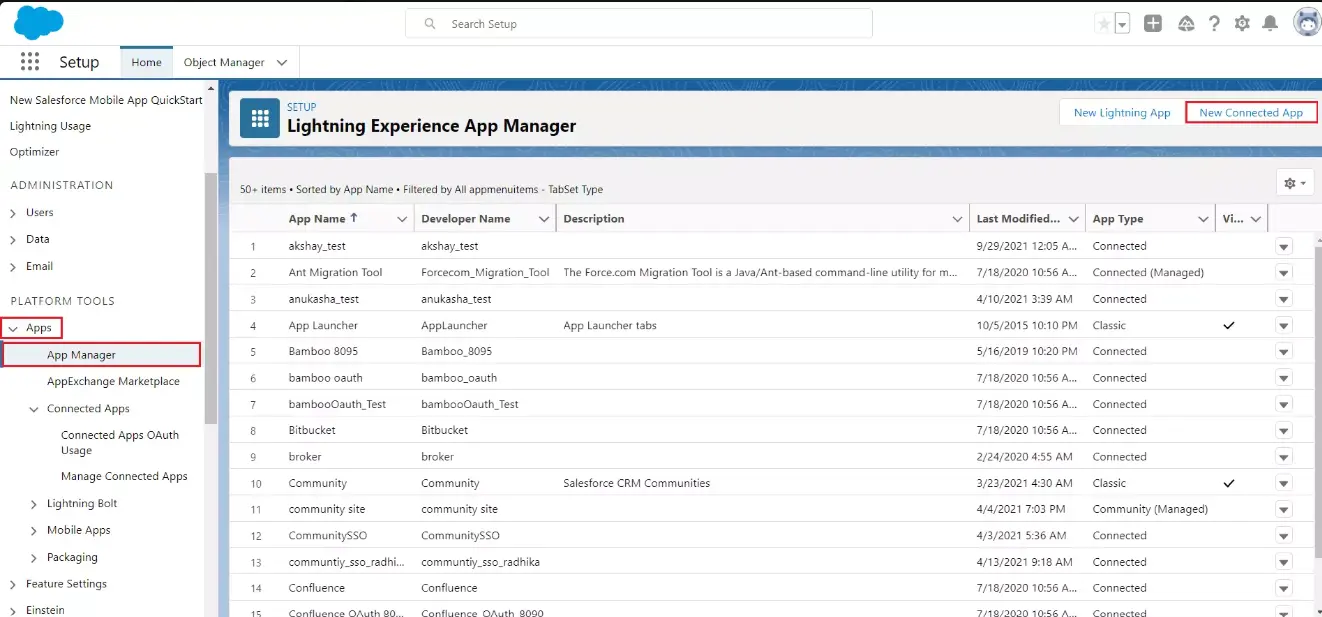This screenshot has height=617, width=1322.
Task: Open the notifications bell icon
Action: pos(1270,24)
